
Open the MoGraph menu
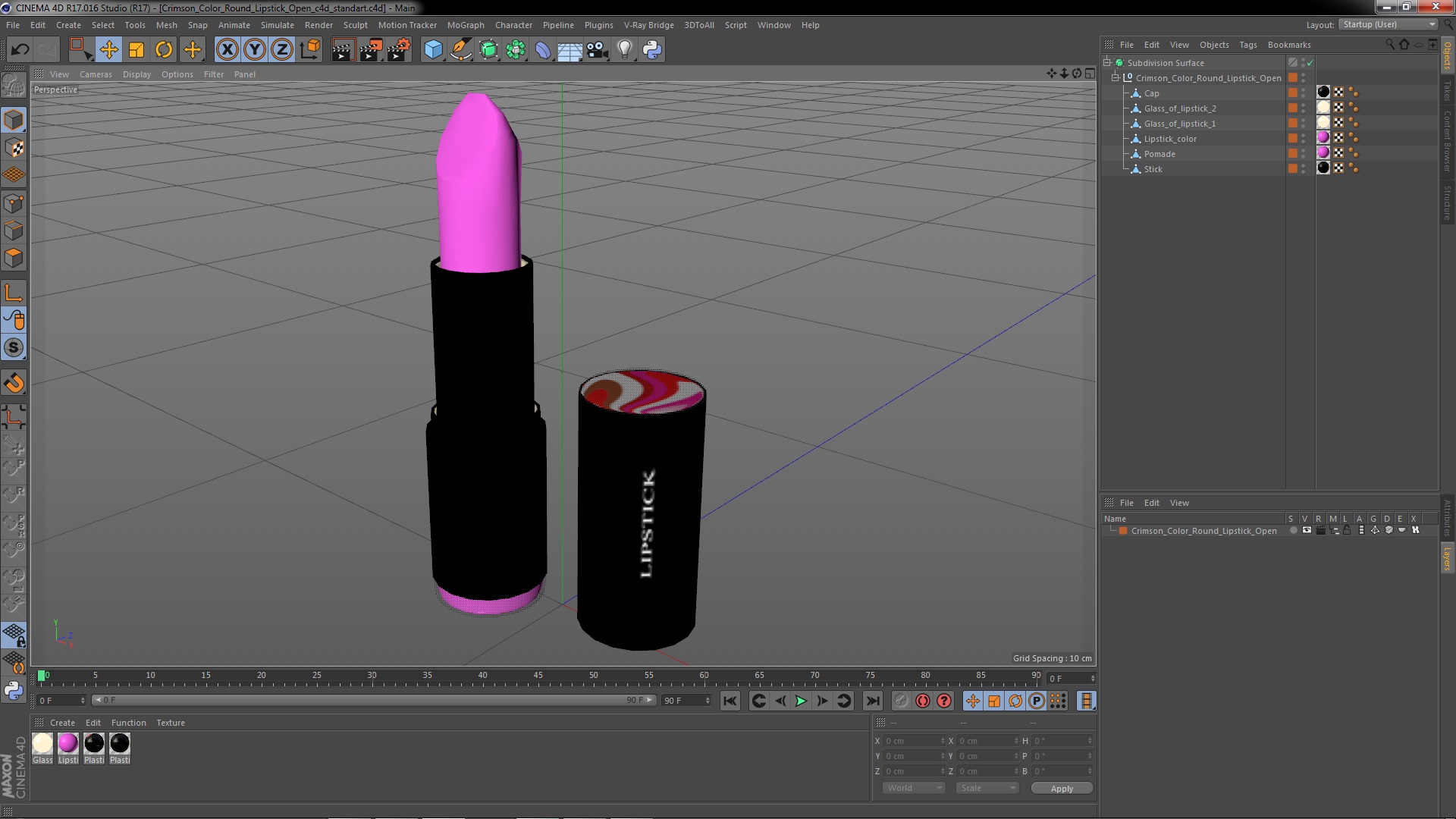[466, 25]
